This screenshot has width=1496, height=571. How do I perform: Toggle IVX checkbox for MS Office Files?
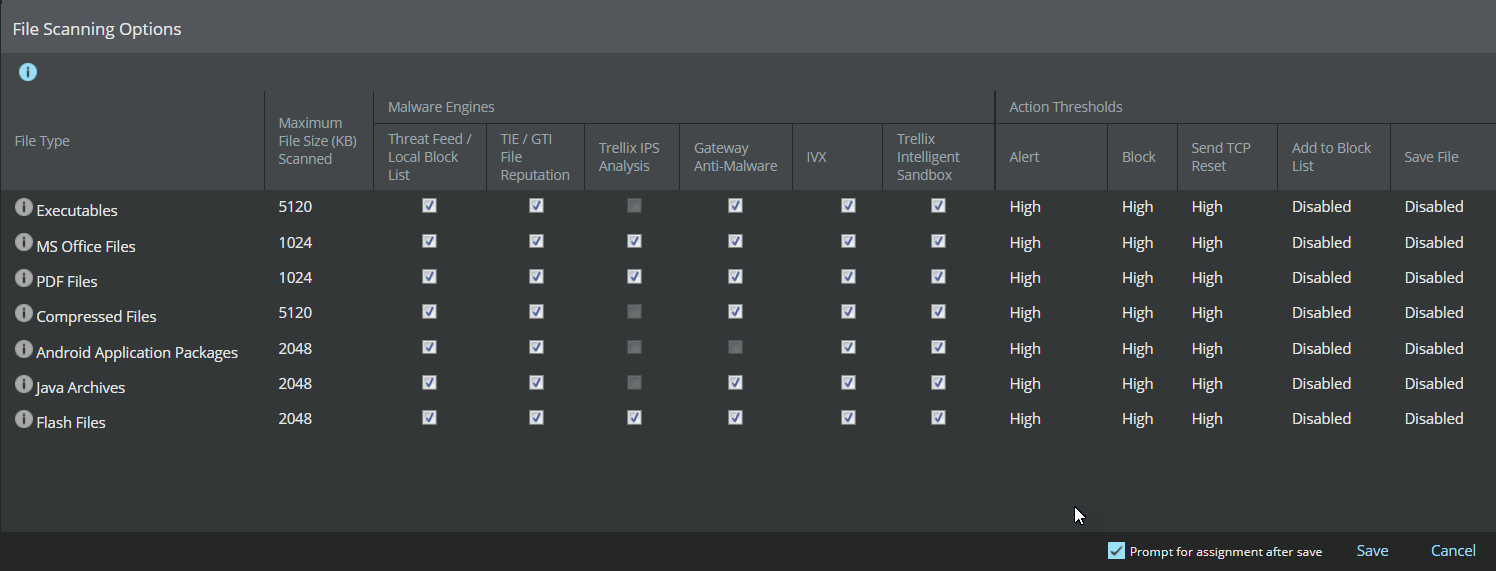click(848, 241)
